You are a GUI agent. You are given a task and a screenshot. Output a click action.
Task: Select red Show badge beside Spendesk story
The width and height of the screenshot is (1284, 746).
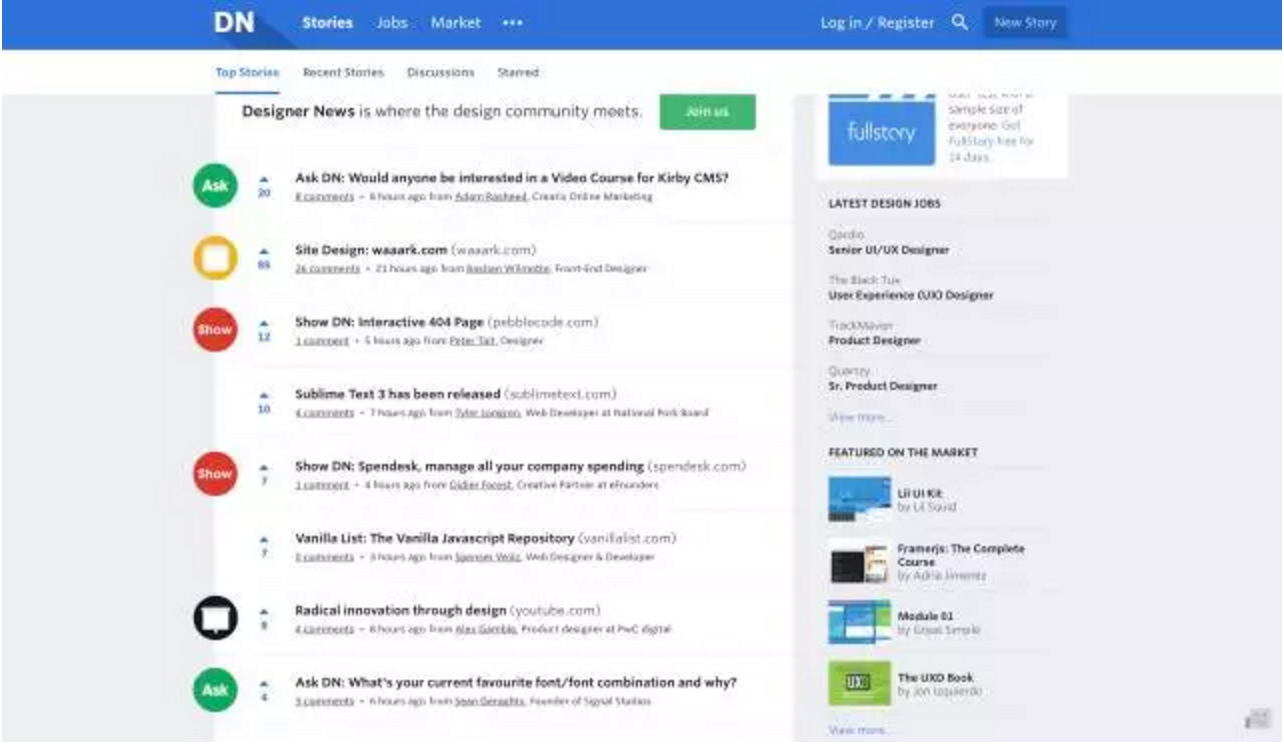click(215, 474)
